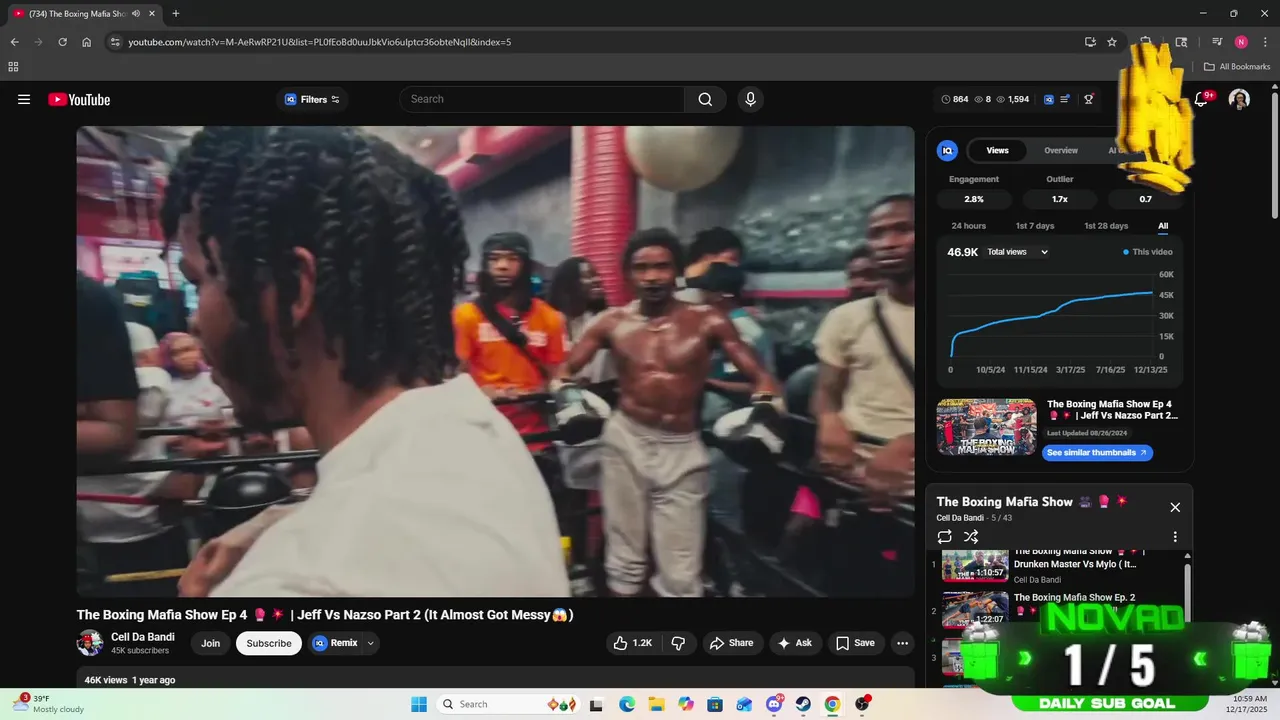This screenshot has height=720, width=1280.
Task: Select the 1st 7 days range
Action: 1035,226
